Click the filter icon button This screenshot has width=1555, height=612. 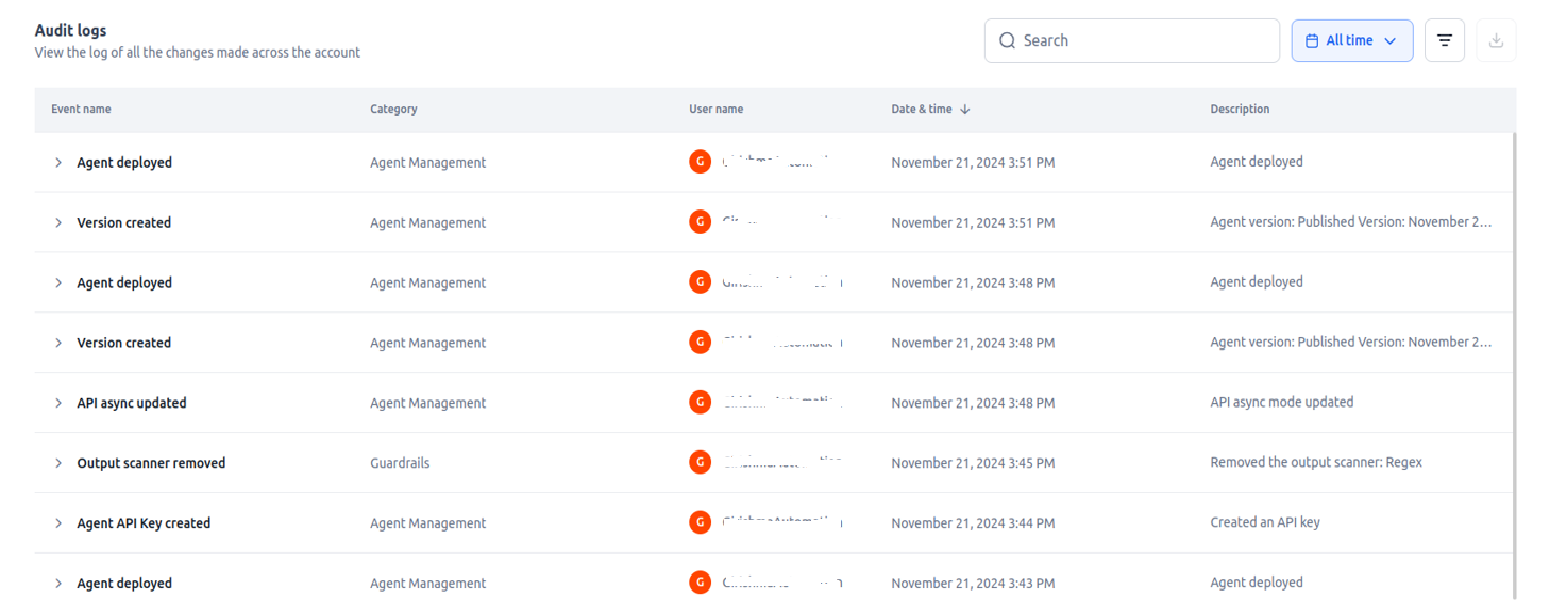pyautogui.click(x=1444, y=41)
